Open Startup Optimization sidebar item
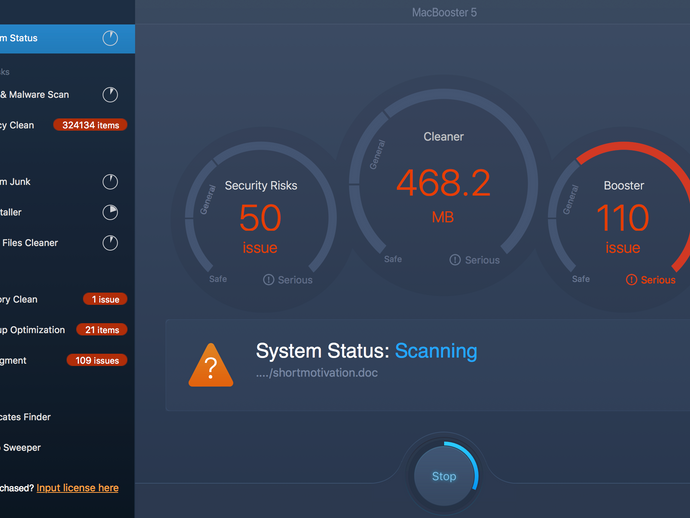 67,330
